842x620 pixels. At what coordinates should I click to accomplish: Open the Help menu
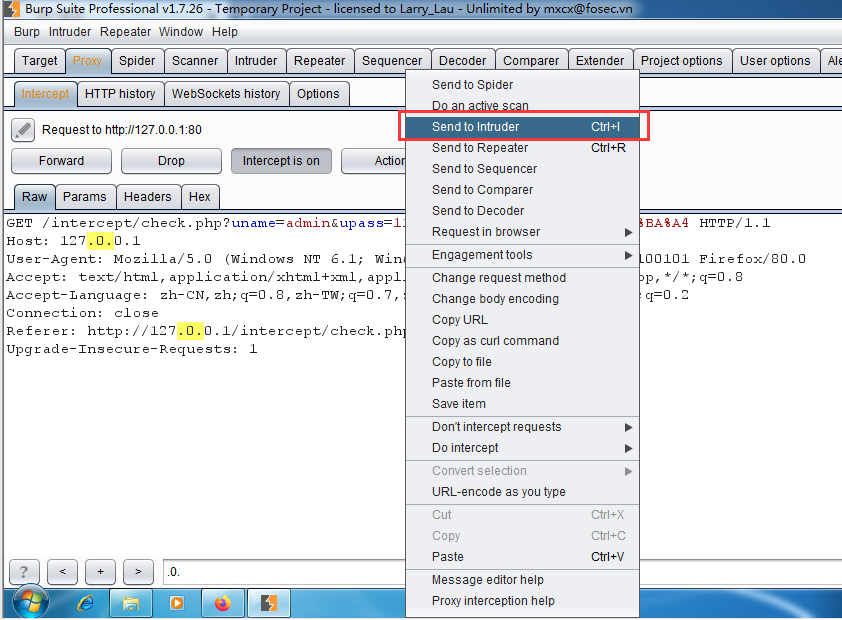coord(224,32)
